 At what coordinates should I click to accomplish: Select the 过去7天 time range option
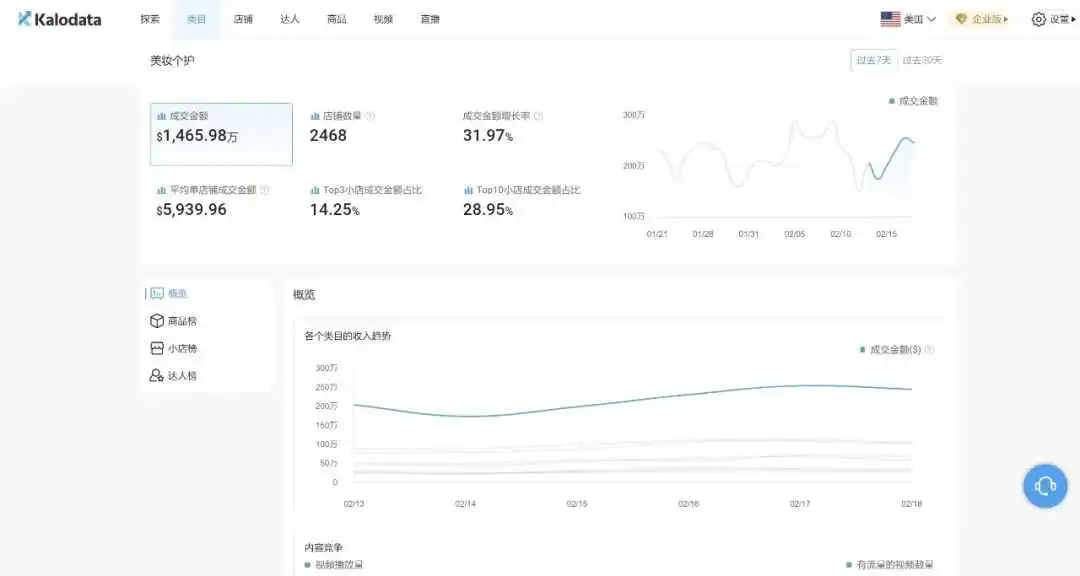[x=873, y=60]
